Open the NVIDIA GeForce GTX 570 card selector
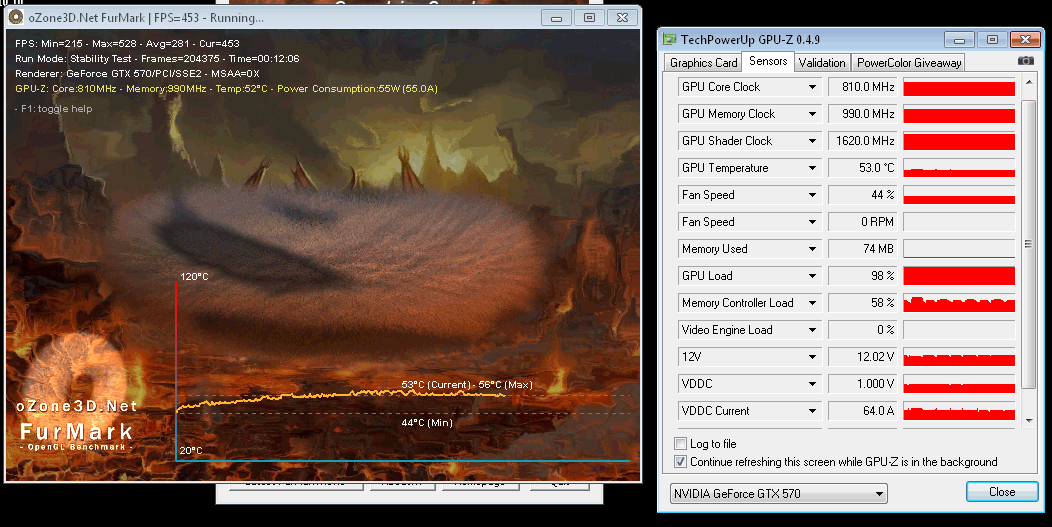Image resolution: width=1052 pixels, height=527 pixels. 778,493
